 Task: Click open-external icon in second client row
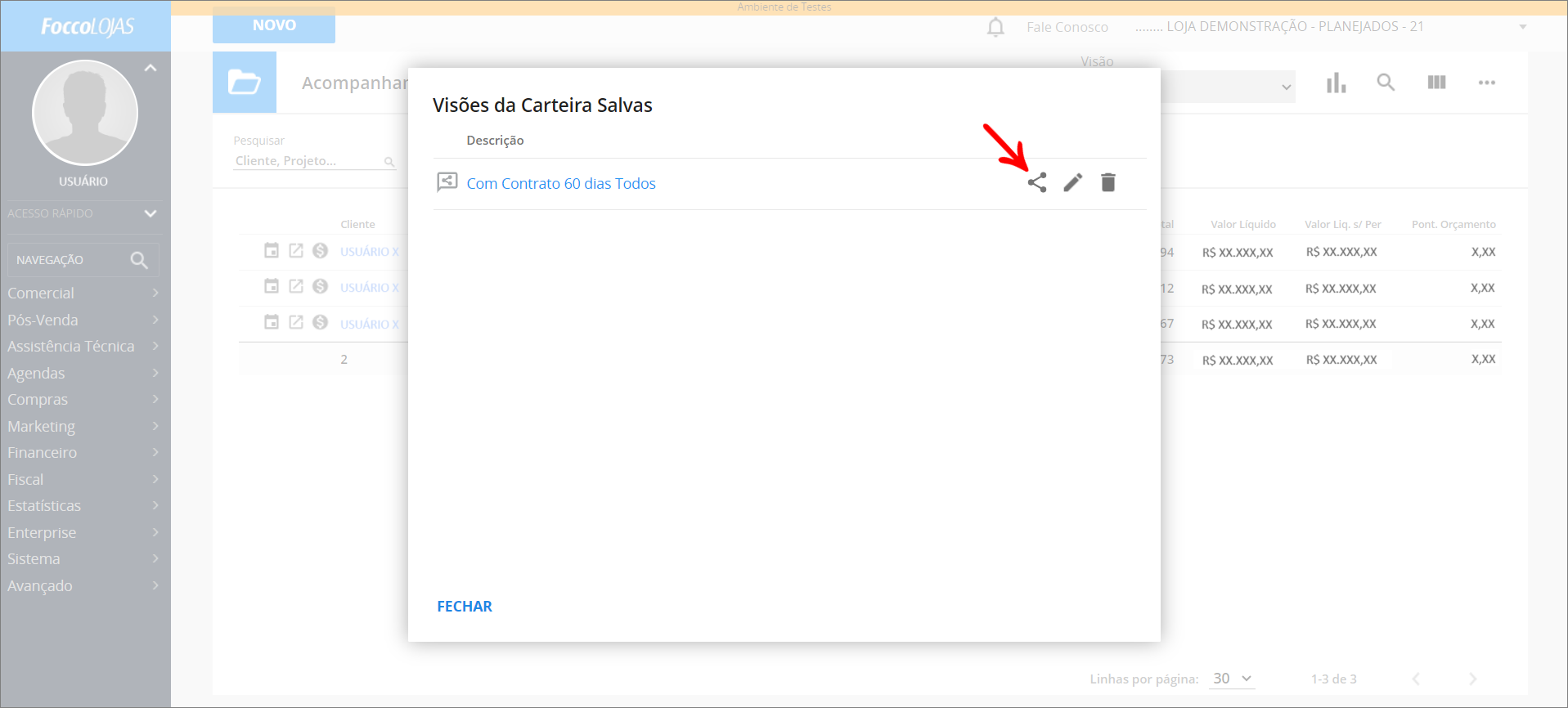[296, 286]
